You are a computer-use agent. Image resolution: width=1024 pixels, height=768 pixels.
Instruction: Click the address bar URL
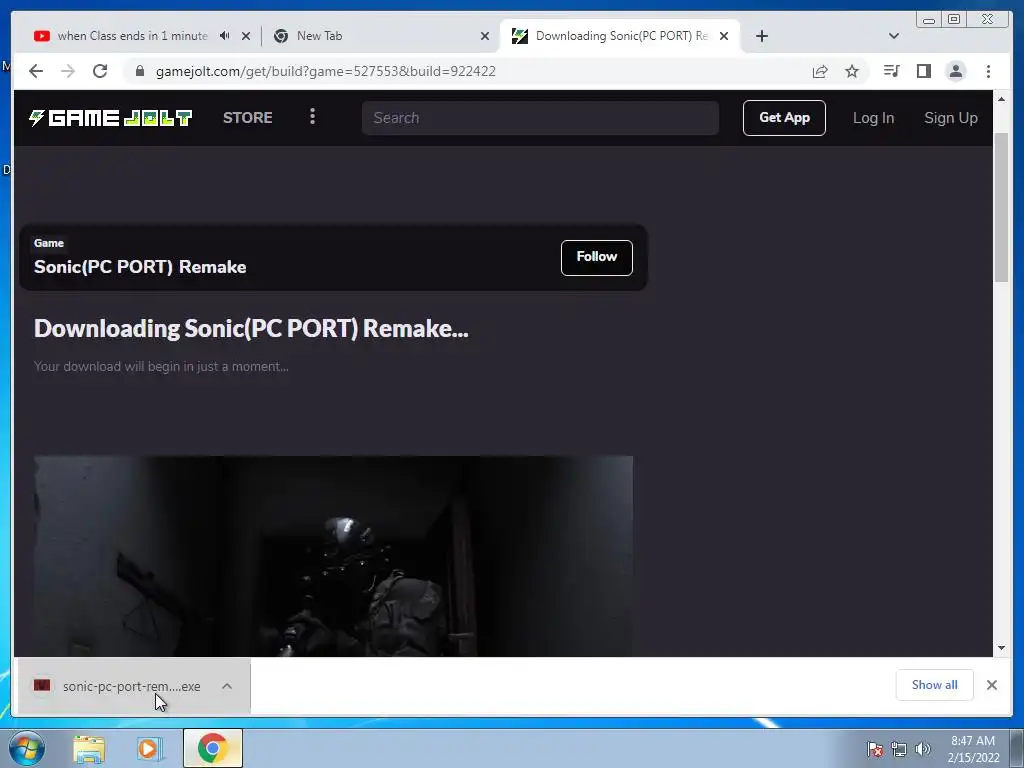(325, 71)
